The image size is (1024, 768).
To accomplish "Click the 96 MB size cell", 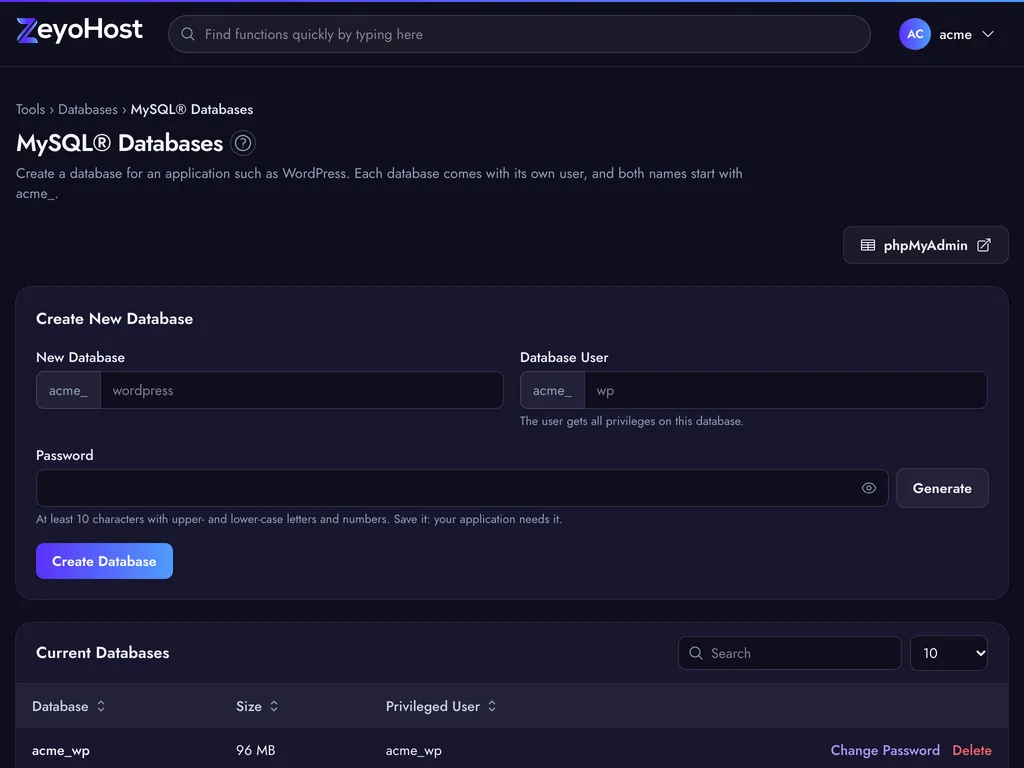I will click(255, 750).
